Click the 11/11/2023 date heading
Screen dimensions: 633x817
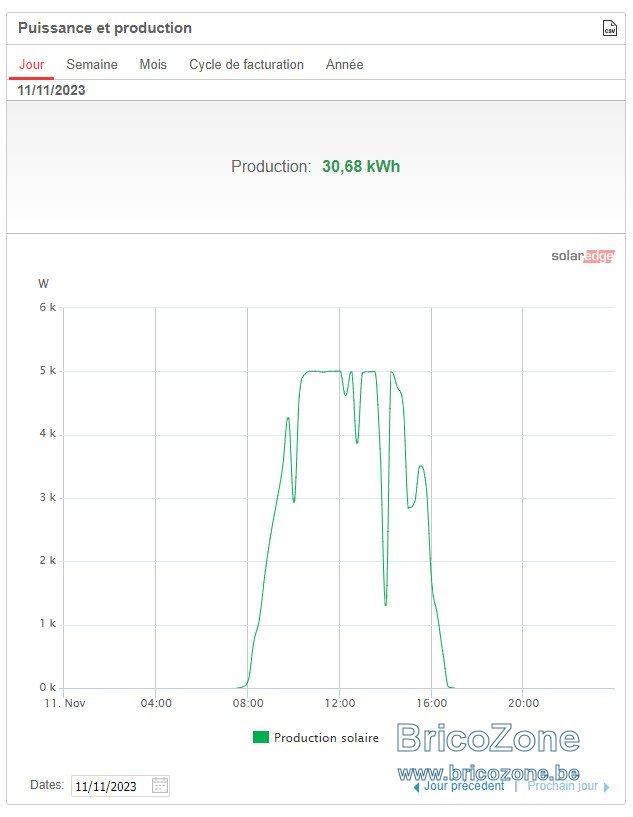pyautogui.click(x=51, y=90)
